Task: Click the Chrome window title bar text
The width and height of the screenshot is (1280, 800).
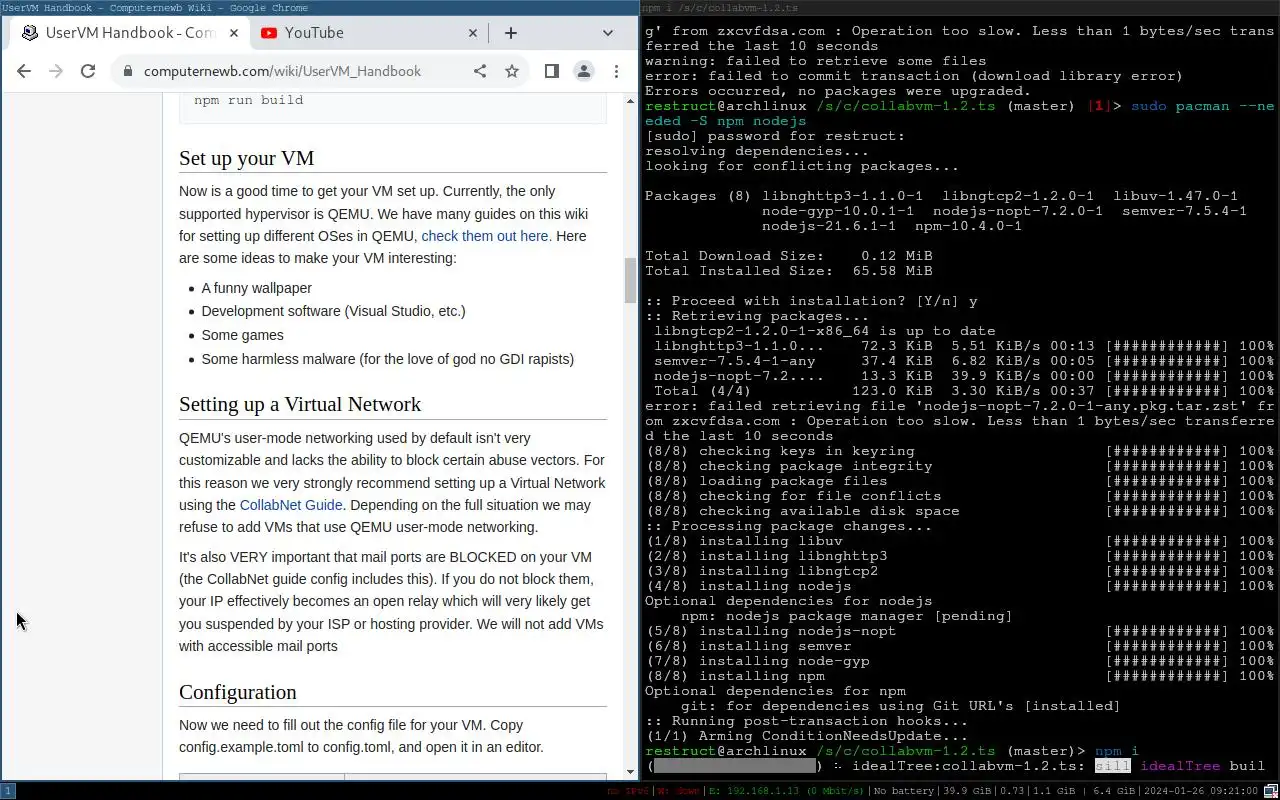Action: click(x=155, y=7)
